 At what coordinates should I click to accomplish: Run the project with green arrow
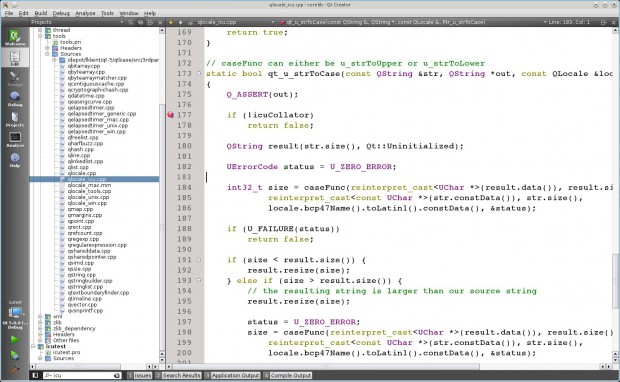point(14,339)
